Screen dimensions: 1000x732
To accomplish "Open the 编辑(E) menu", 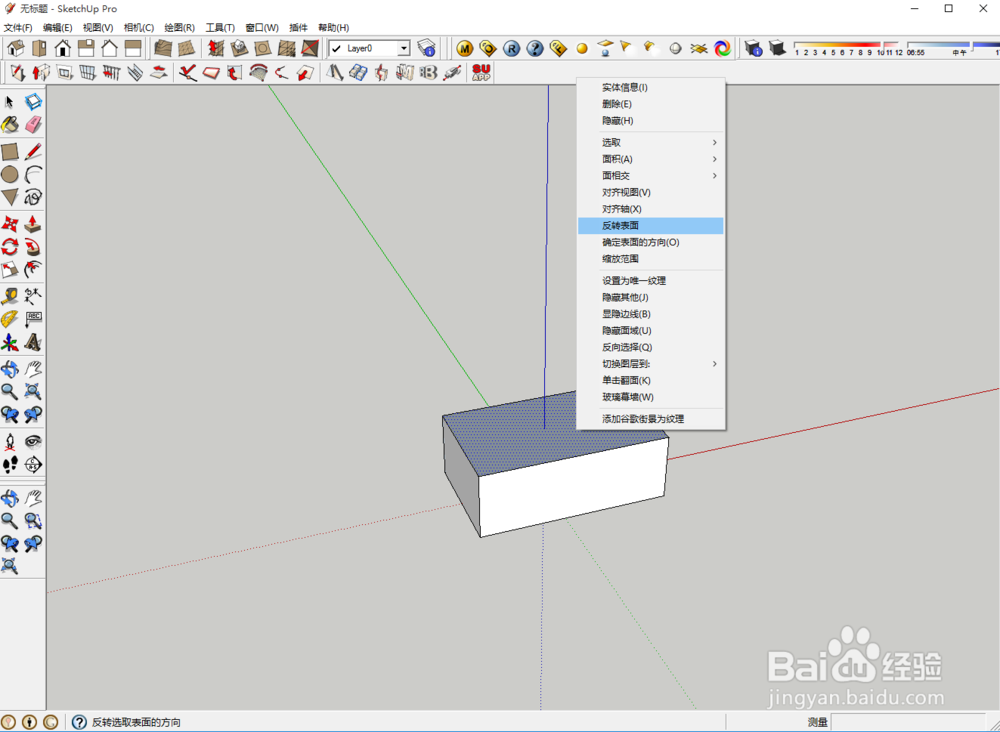I will coord(57,27).
